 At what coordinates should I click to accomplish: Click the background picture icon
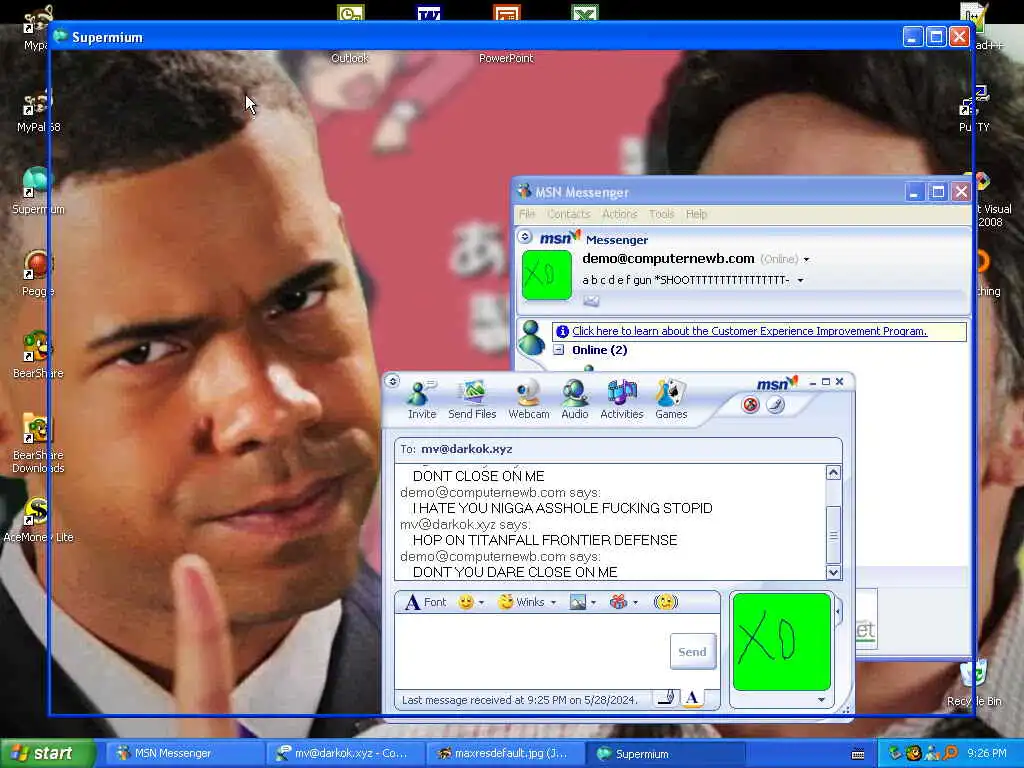tap(578, 602)
